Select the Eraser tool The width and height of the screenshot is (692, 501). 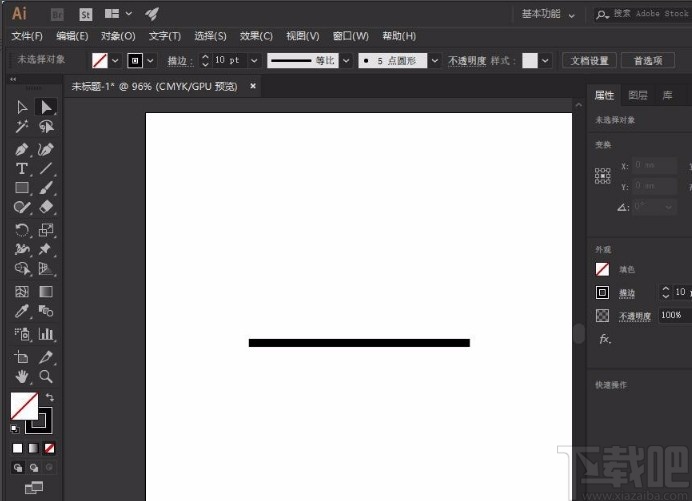(x=46, y=207)
